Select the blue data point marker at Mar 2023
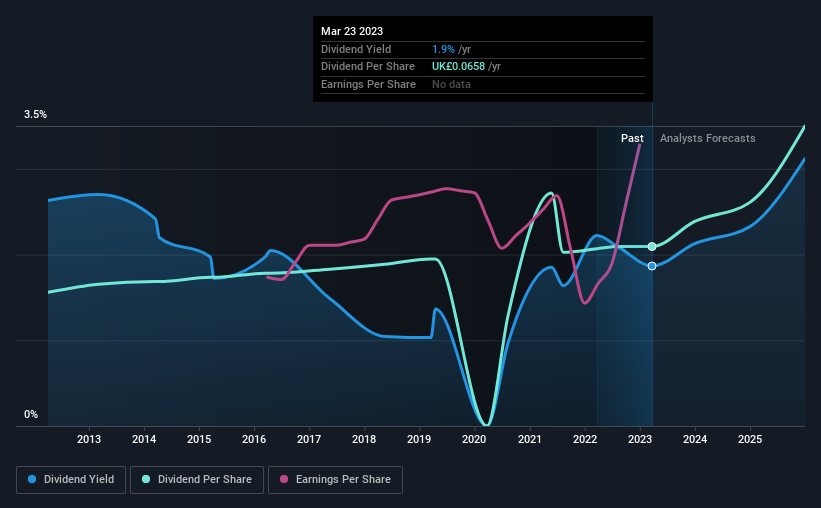 click(x=652, y=266)
